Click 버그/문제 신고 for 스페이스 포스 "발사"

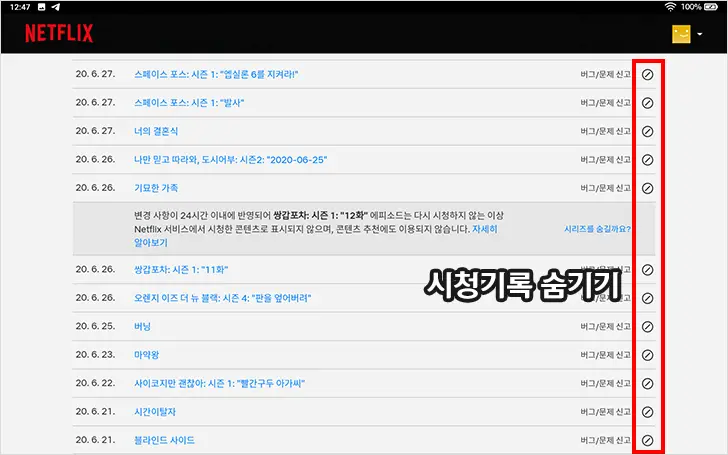click(x=605, y=103)
